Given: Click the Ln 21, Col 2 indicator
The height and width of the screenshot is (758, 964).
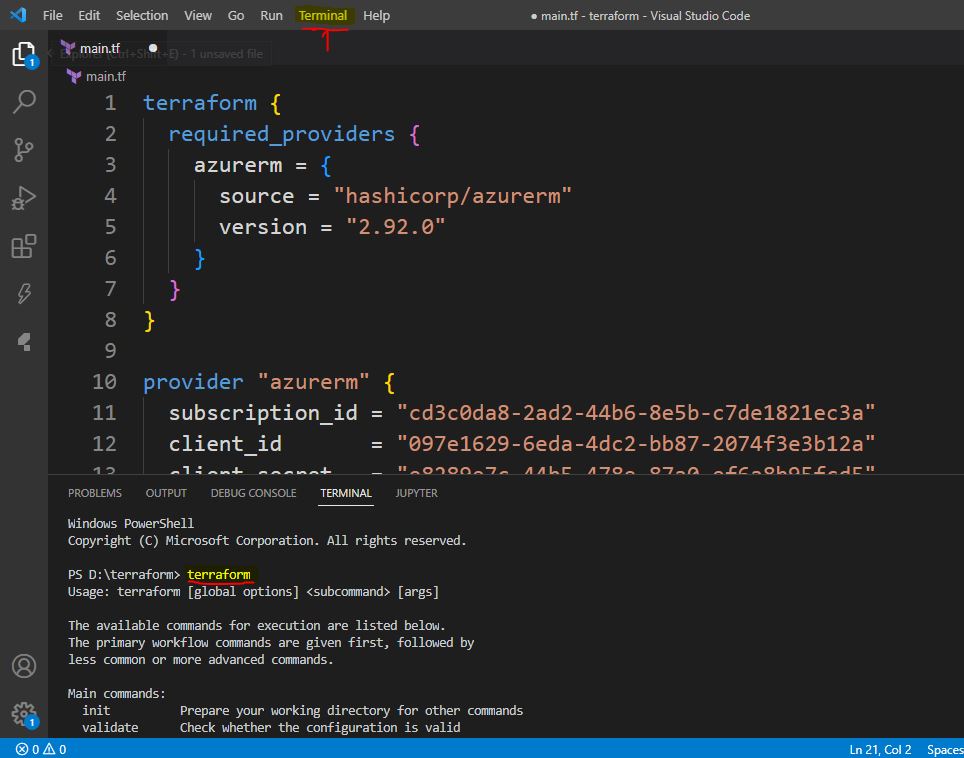Looking at the screenshot, I should (879, 748).
